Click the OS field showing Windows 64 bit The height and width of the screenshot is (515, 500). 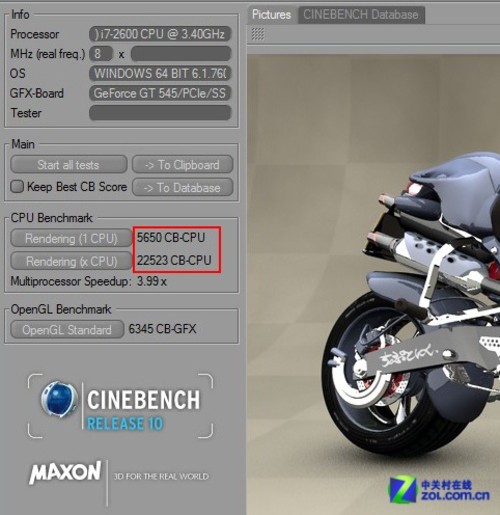pyautogui.click(x=160, y=73)
